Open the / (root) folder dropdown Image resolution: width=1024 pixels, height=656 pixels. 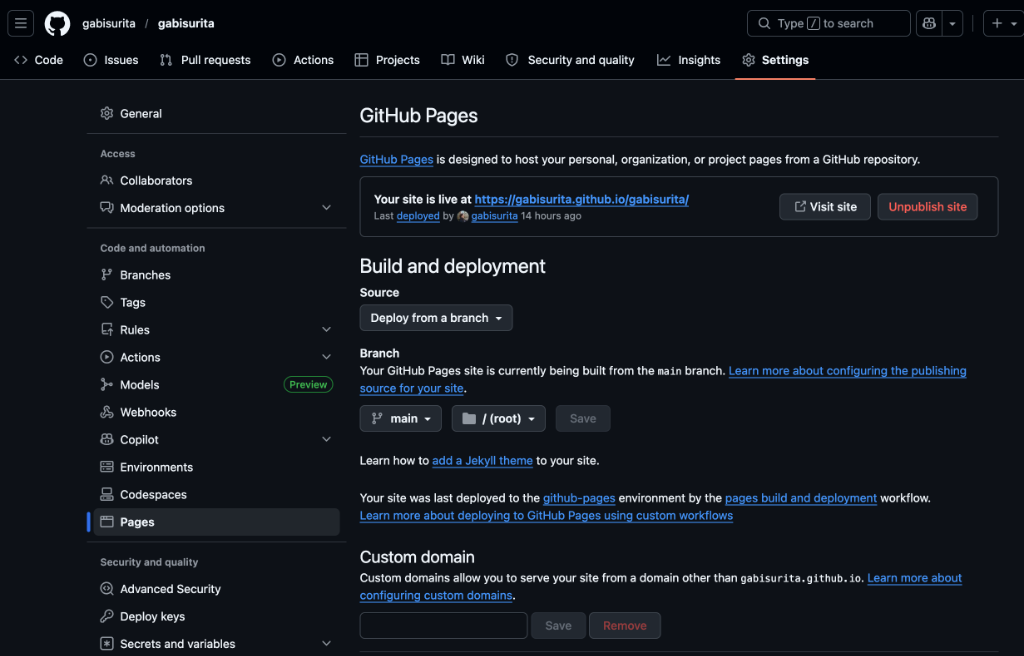click(x=498, y=419)
